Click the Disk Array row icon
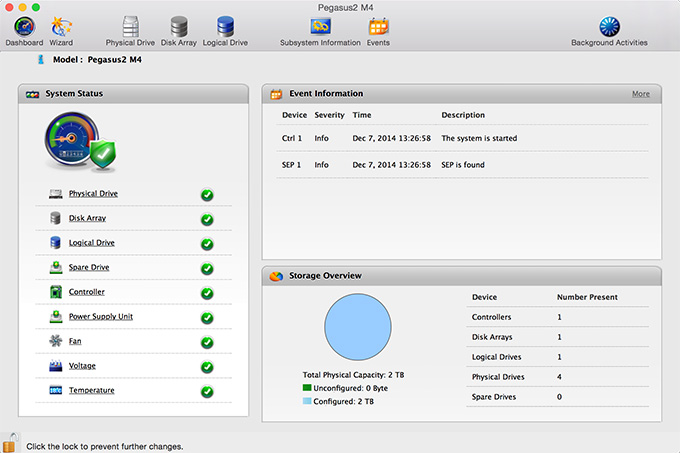 (56, 218)
